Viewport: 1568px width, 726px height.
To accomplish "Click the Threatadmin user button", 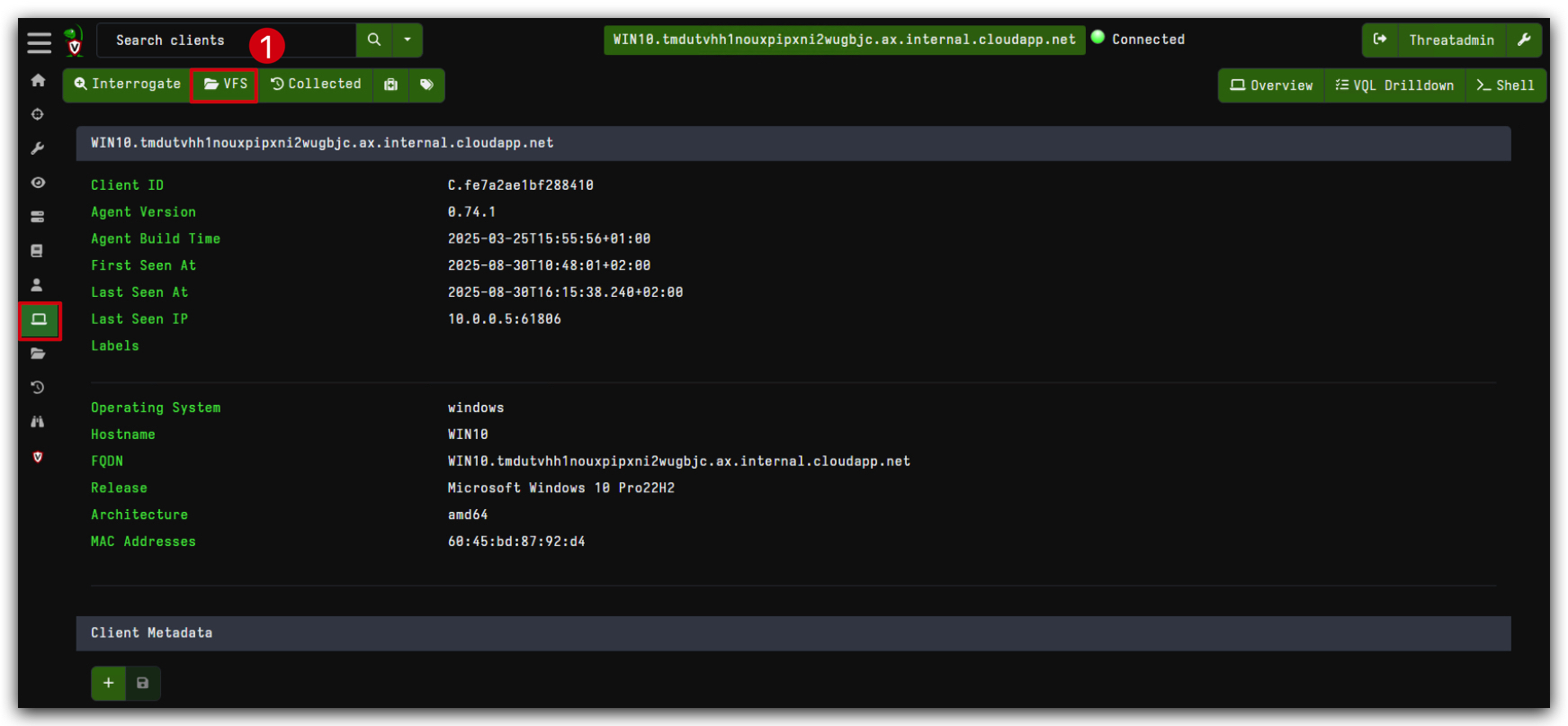I will coord(1452,40).
